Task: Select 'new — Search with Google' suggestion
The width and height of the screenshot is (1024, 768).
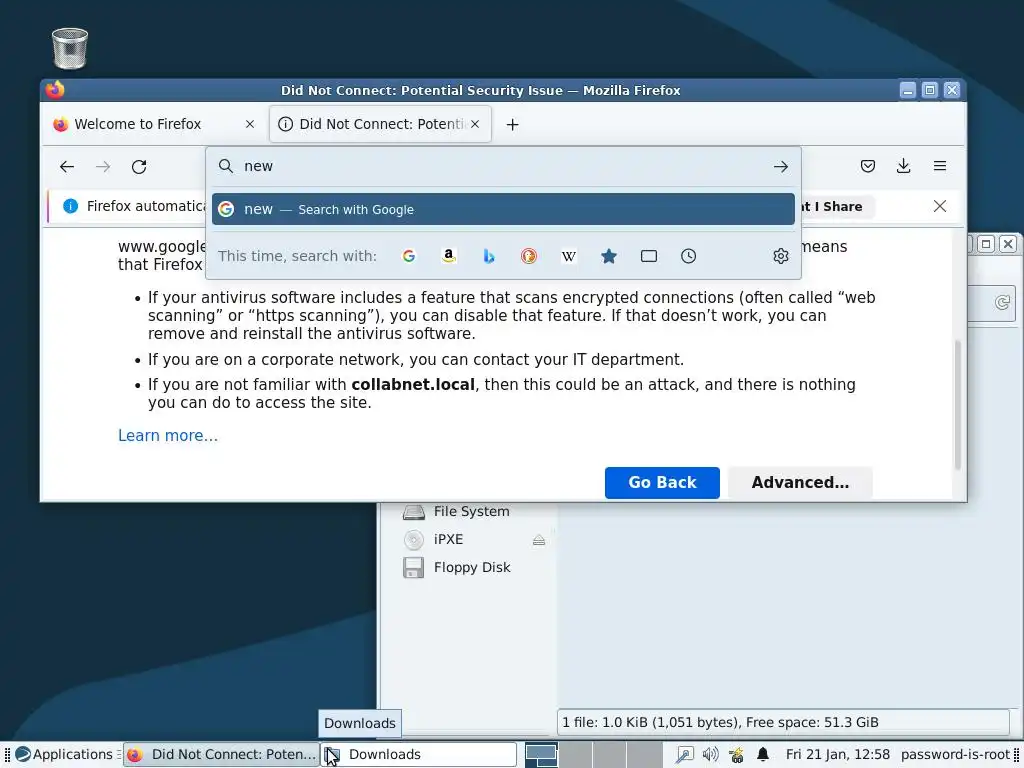Action: pos(503,210)
